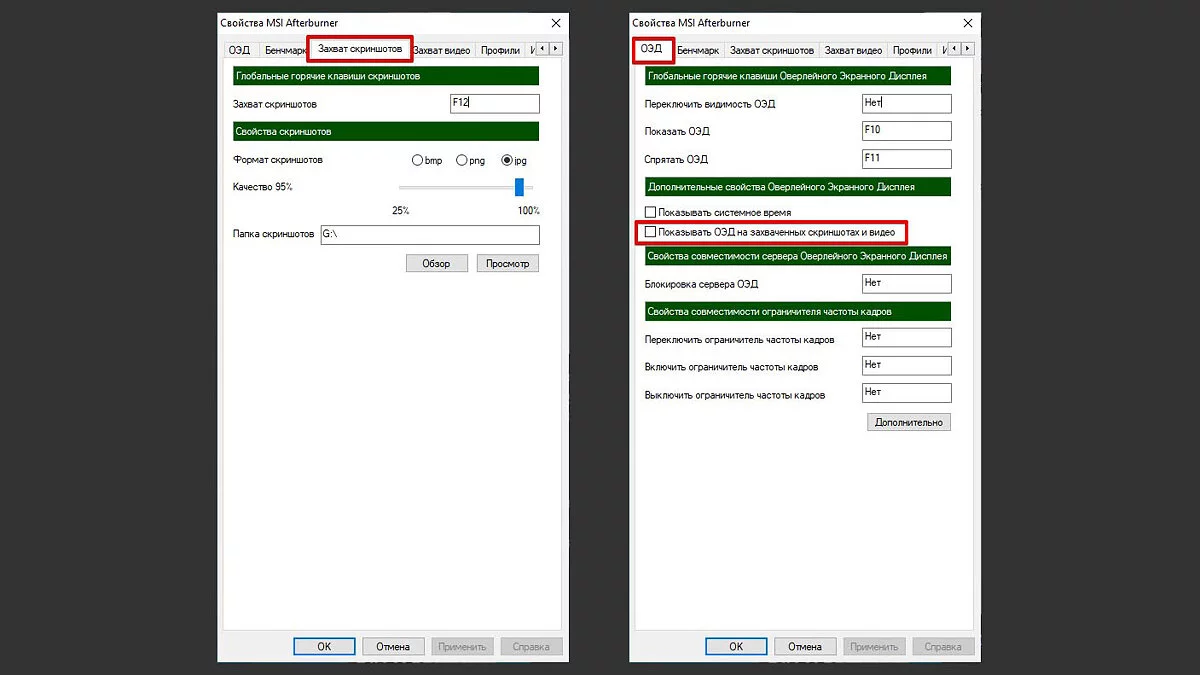The width and height of the screenshot is (1200, 675).
Task: Click Переключить видимость ОЭД hotkey field
Action: (906, 103)
